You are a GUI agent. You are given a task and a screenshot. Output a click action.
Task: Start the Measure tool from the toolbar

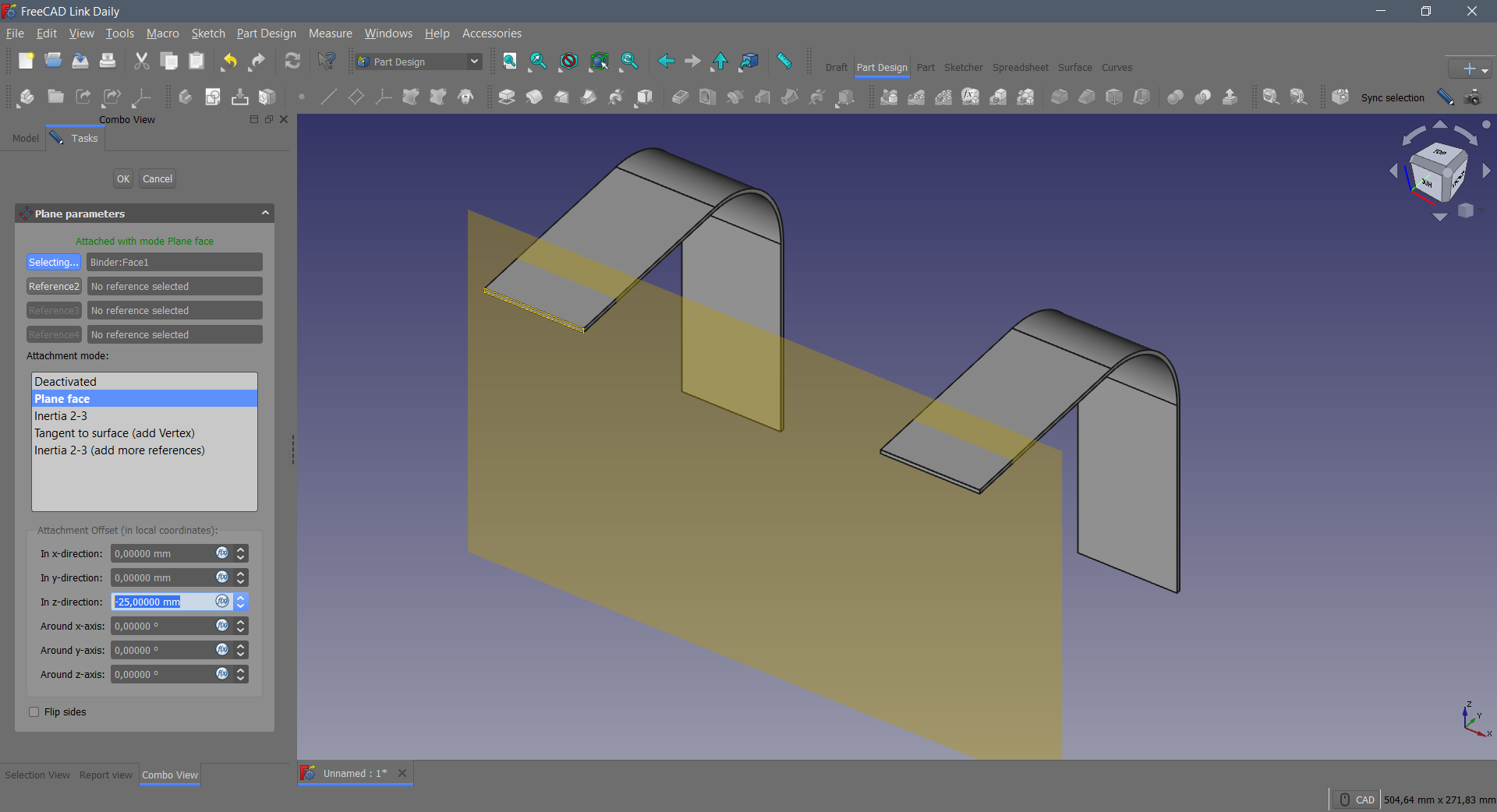click(784, 61)
